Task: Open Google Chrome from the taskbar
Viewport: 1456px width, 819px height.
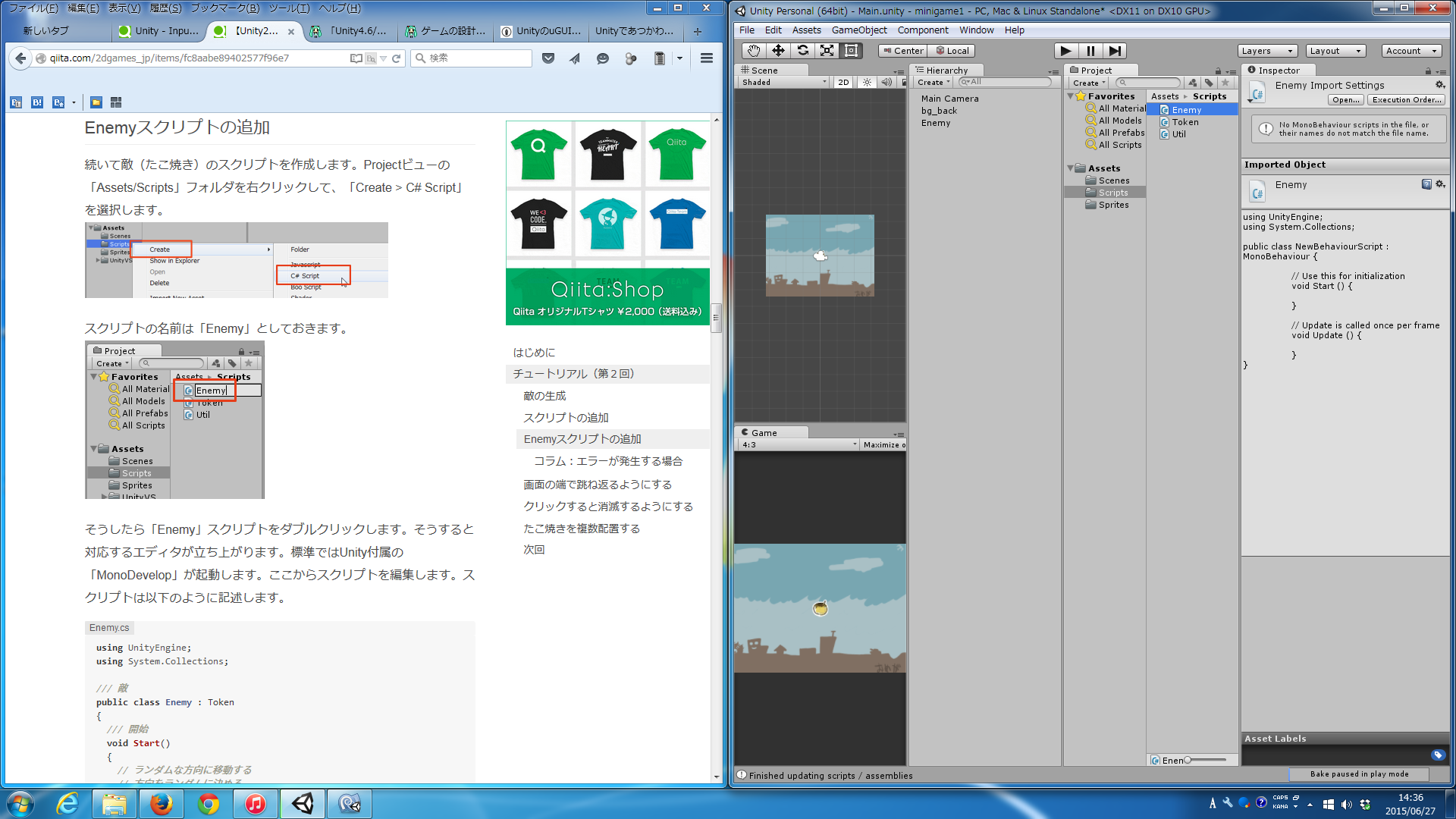Action: click(x=209, y=804)
